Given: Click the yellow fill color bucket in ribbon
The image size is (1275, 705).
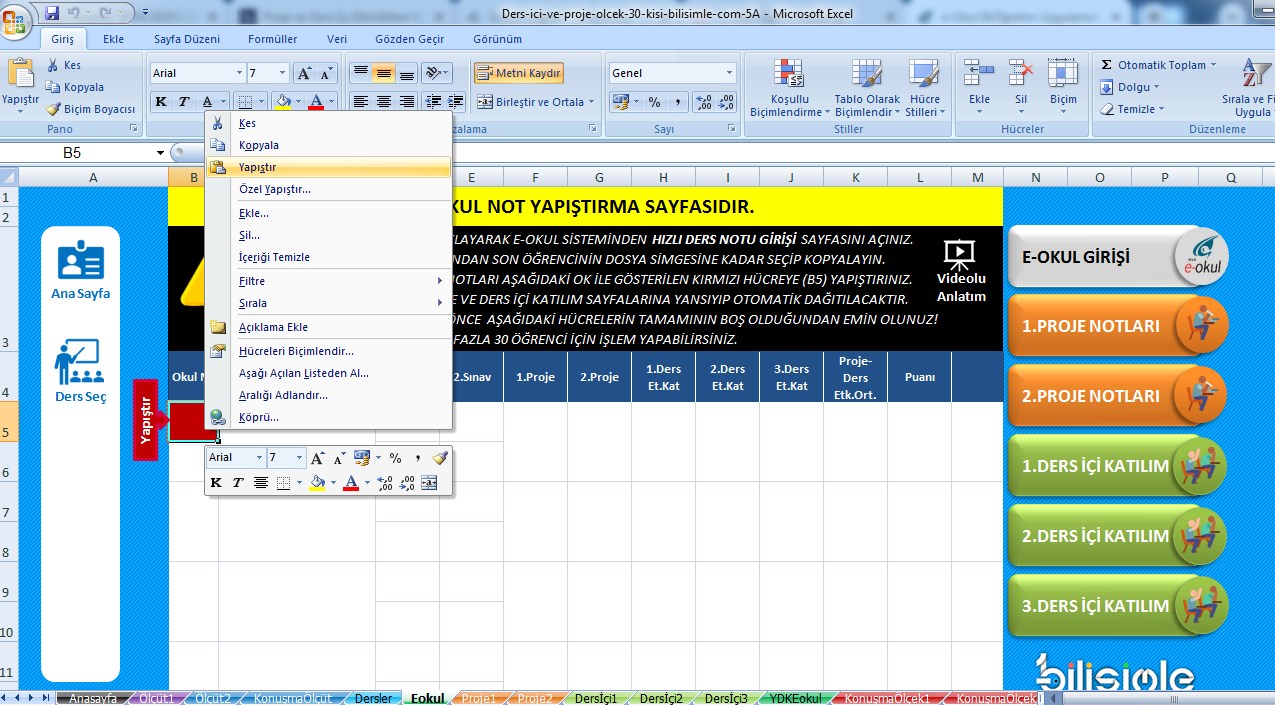Looking at the screenshot, I should [x=283, y=102].
